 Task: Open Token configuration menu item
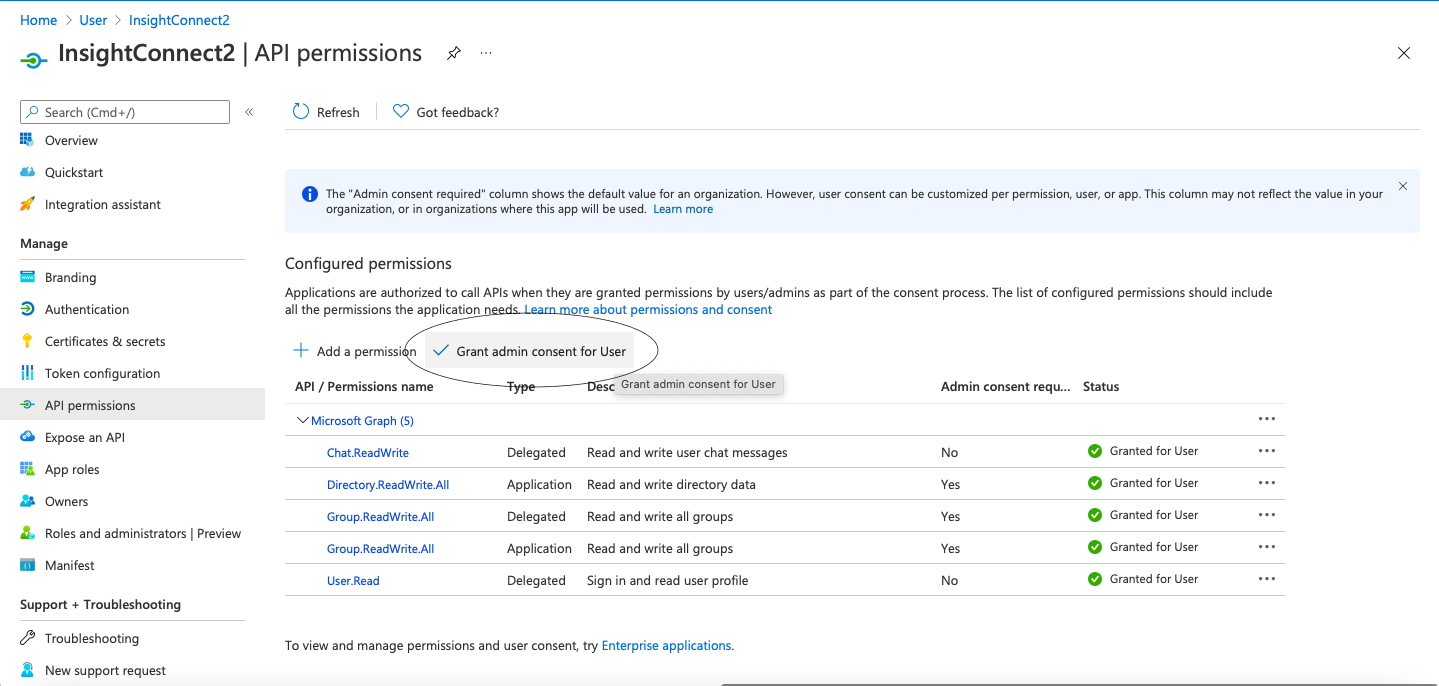tap(102, 373)
